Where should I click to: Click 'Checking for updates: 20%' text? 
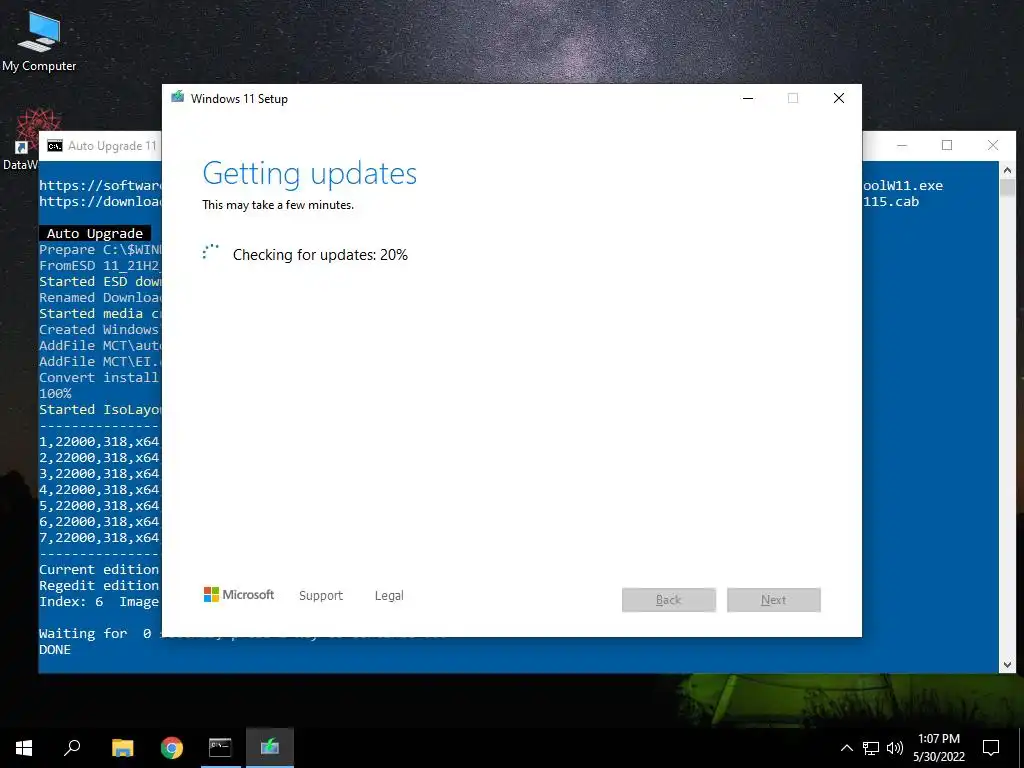point(320,255)
